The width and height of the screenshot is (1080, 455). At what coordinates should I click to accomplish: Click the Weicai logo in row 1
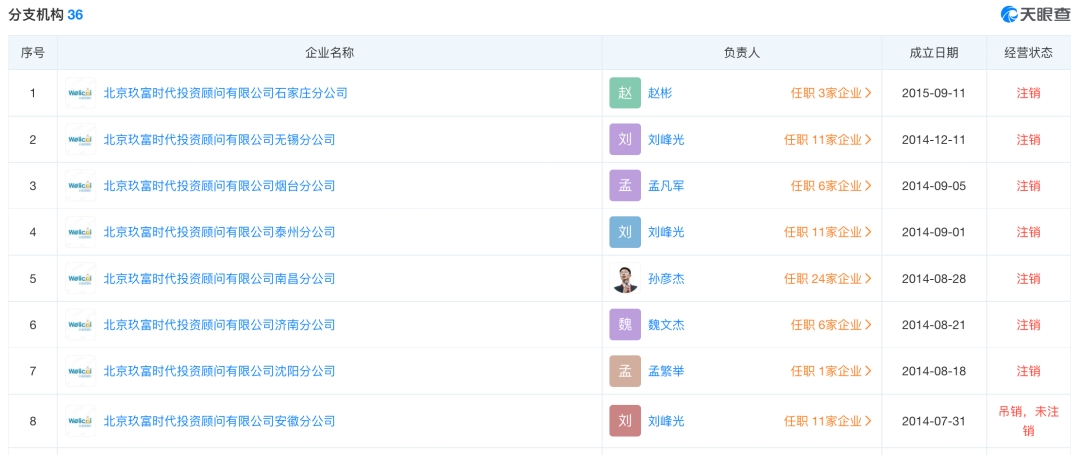click(x=81, y=93)
